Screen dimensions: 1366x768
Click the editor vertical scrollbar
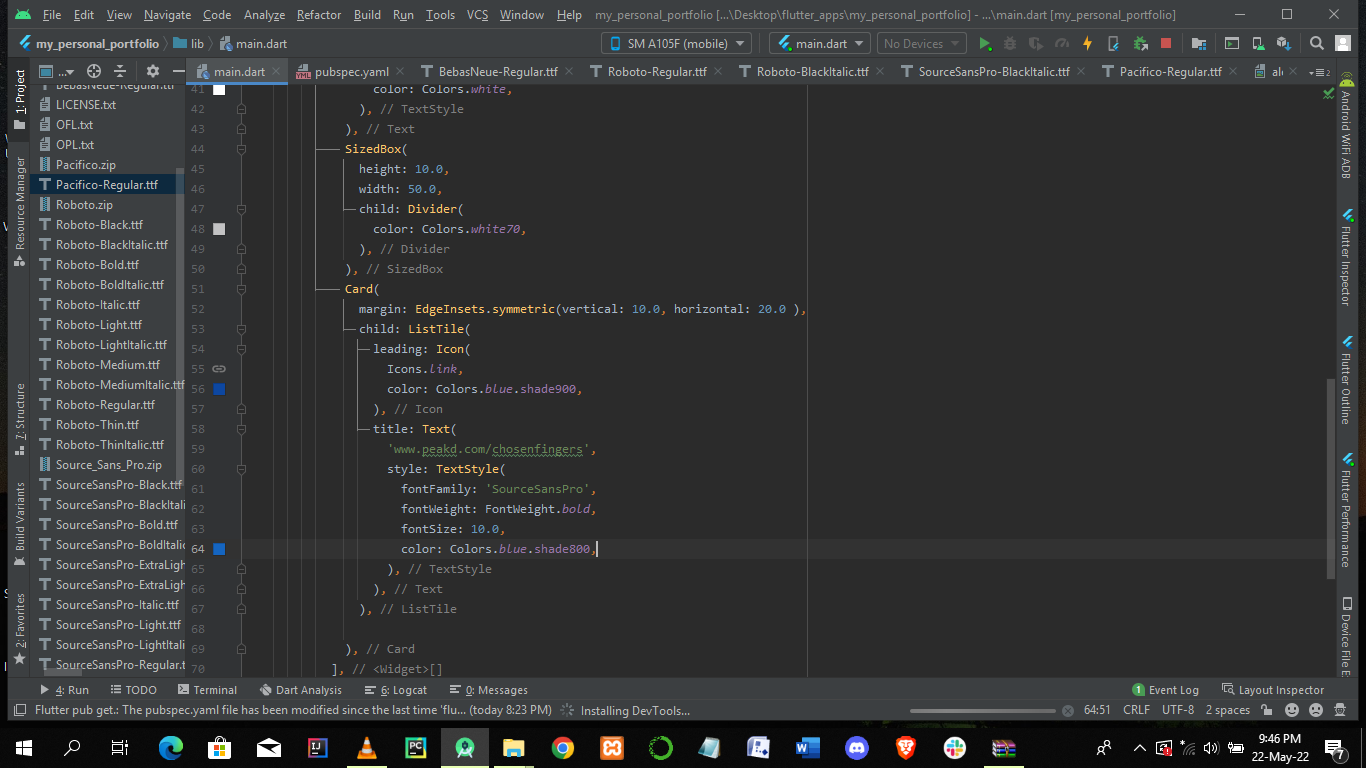tap(1331, 478)
